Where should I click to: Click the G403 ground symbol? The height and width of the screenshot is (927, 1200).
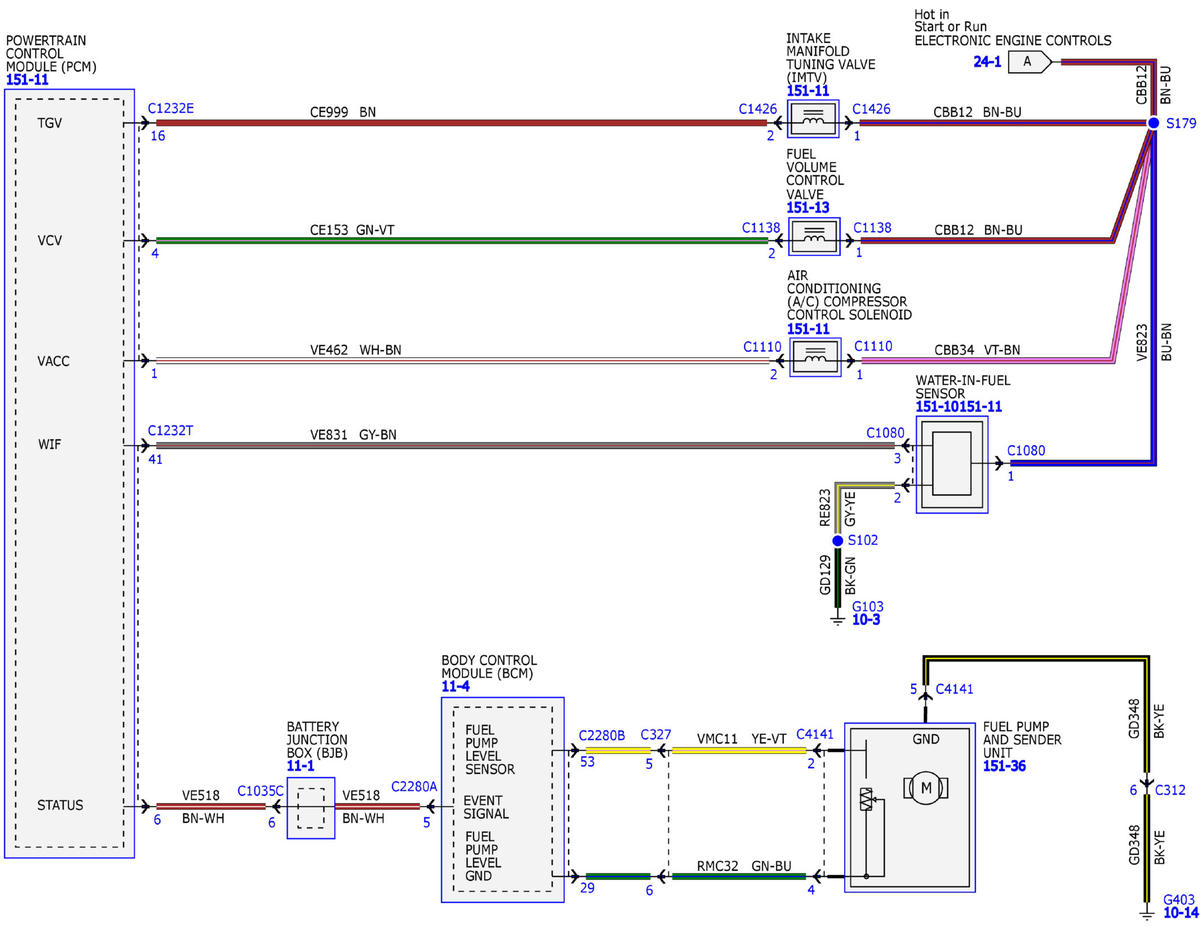tap(1146, 912)
